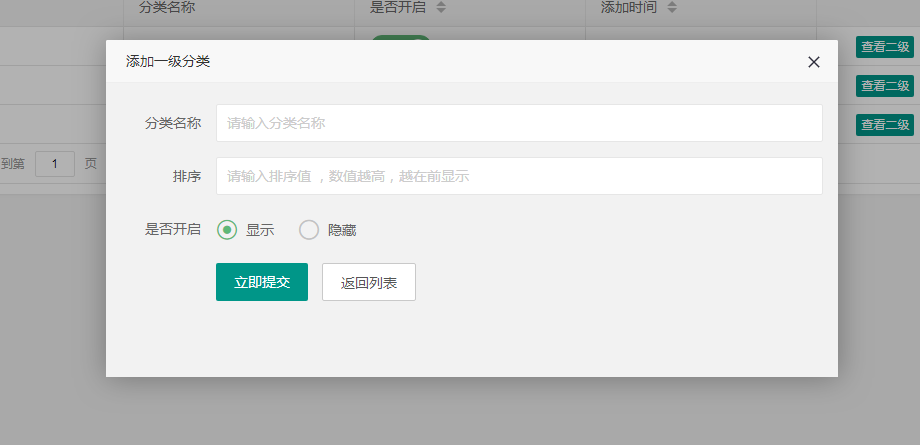Open third row's 查看二级 button
920x445 pixels.
[x=885, y=124]
